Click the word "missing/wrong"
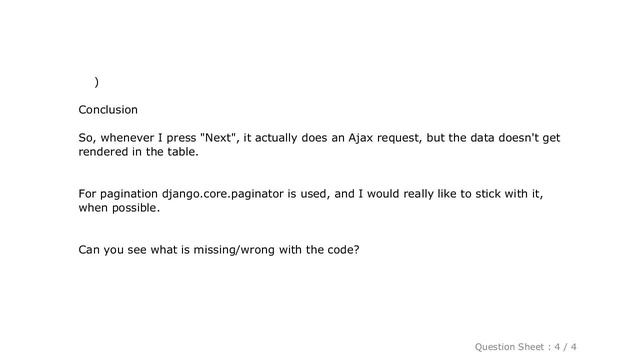Screen dimensions: 640x360 [x=234, y=250]
